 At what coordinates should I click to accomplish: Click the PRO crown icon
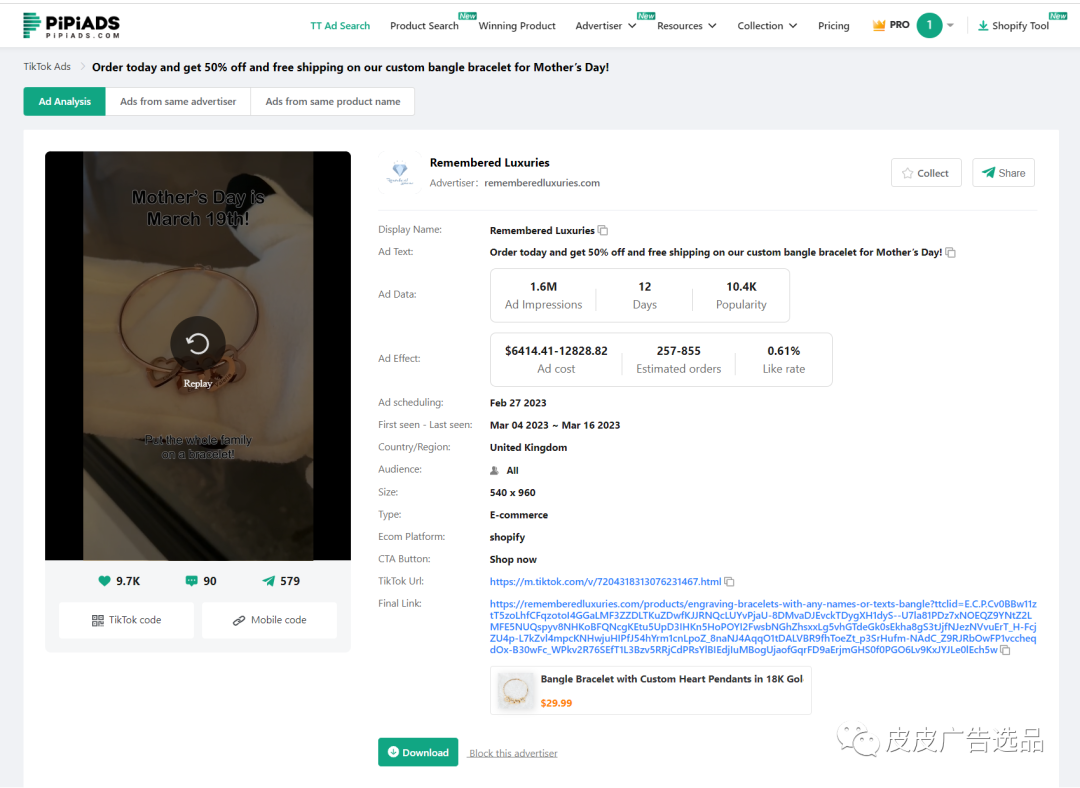tap(879, 25)
